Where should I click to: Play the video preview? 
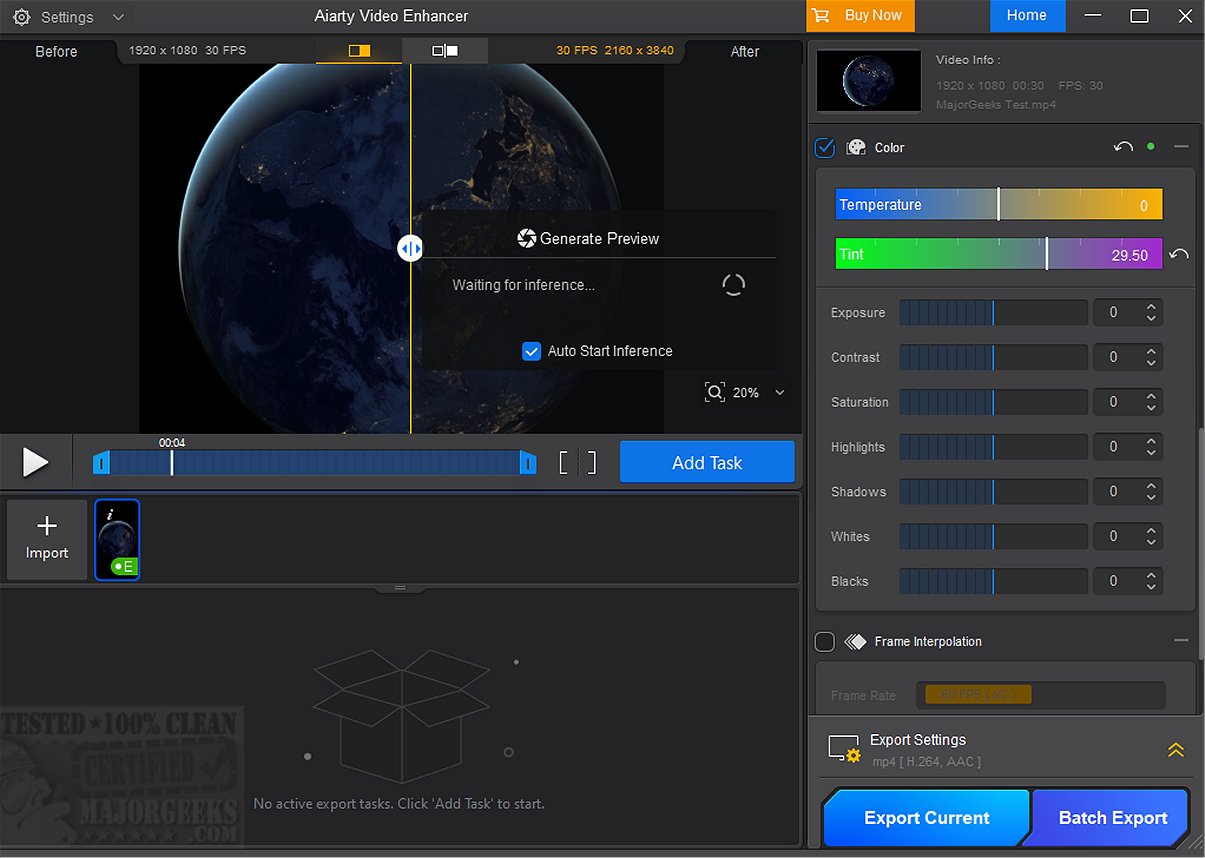click(x=35, y=462)
